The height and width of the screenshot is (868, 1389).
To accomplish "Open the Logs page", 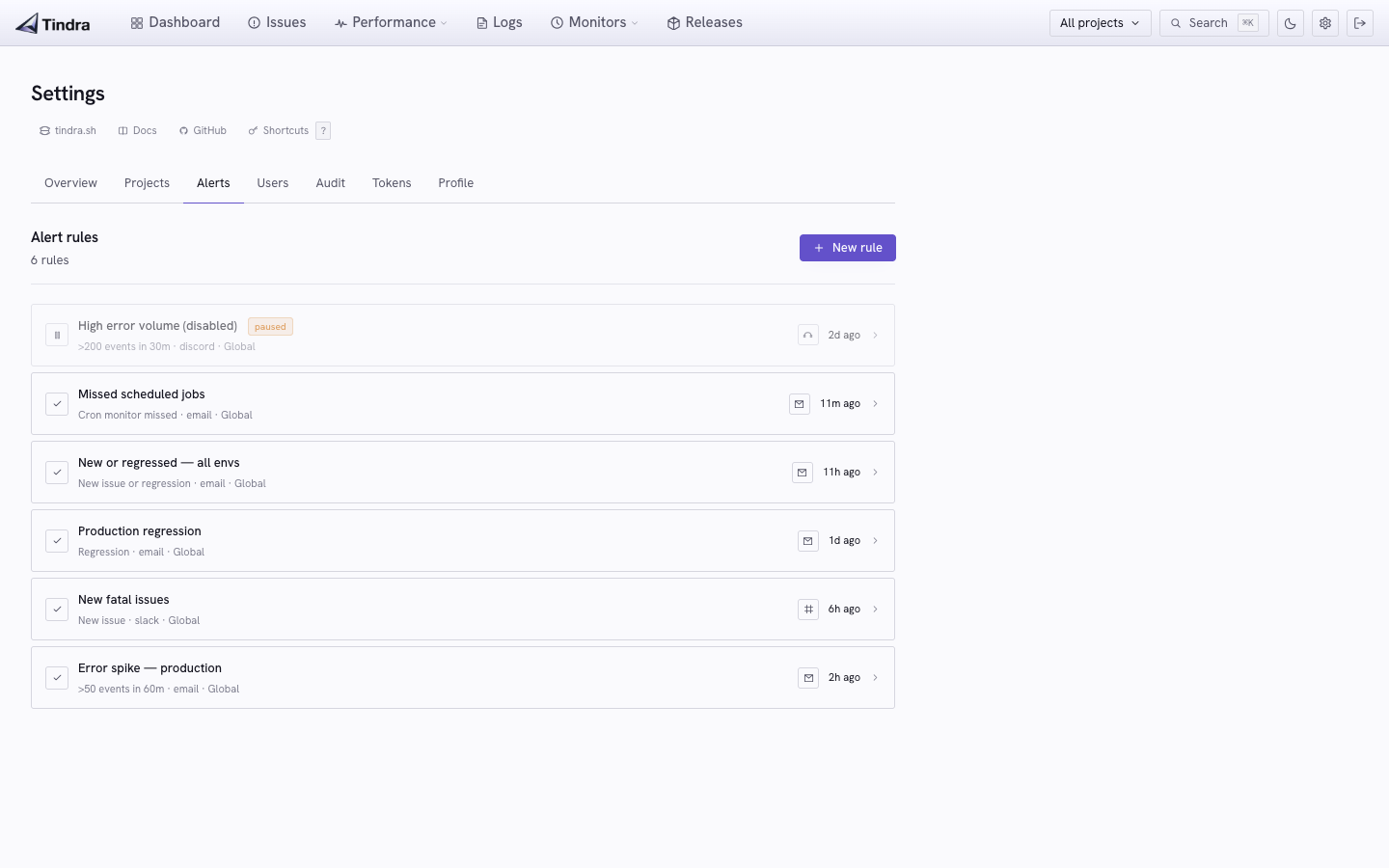I will (x=499, y=22).
